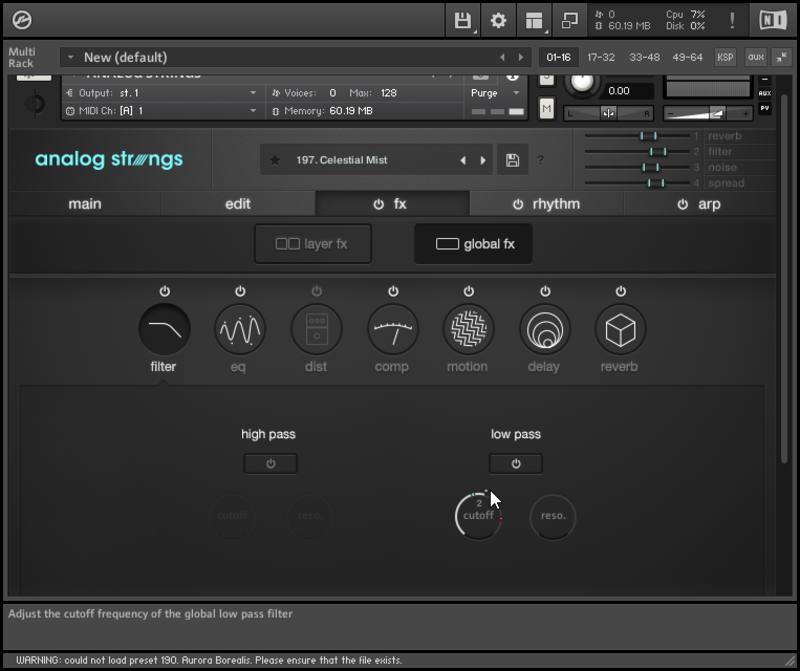Select the delay effect icon

[545, 329]
